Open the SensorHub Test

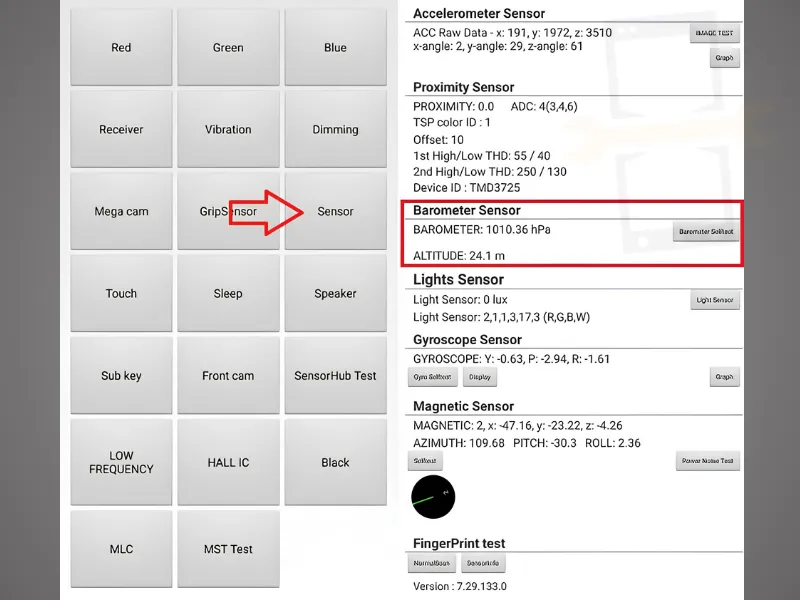pos(335,376)
